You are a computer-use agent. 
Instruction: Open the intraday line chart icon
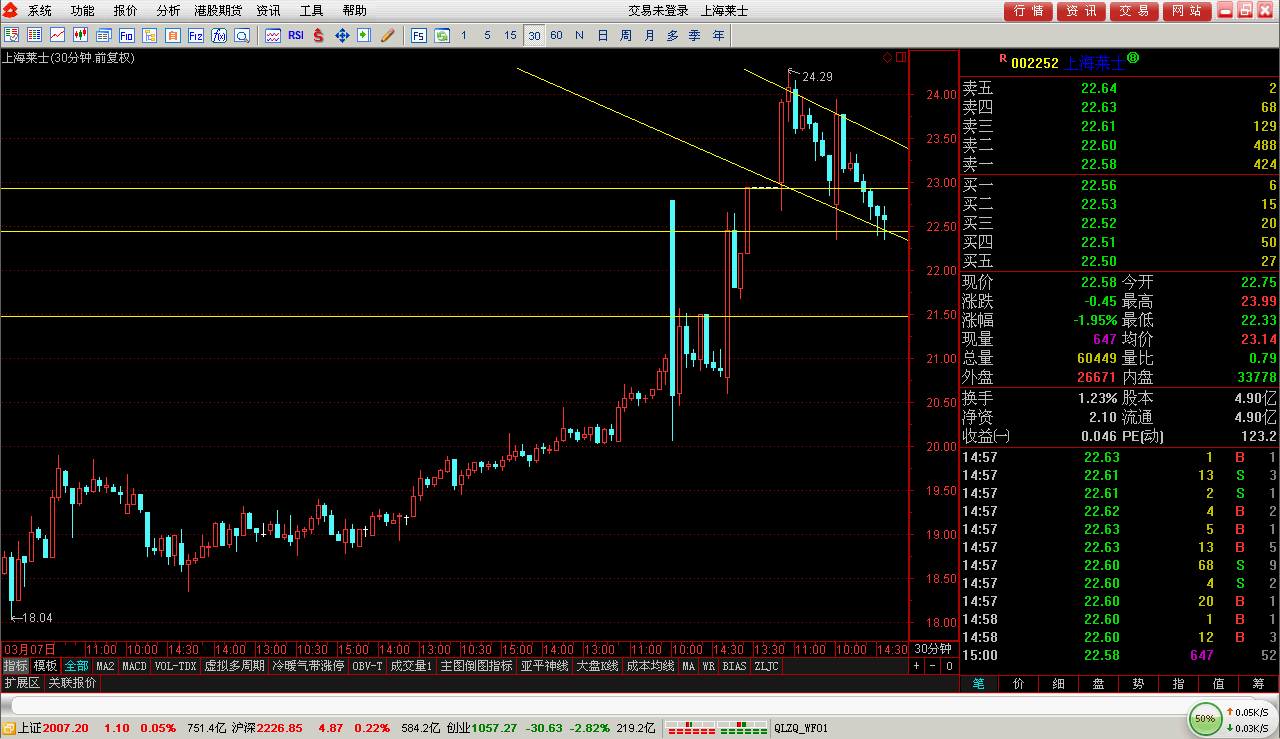click(57, 35)
